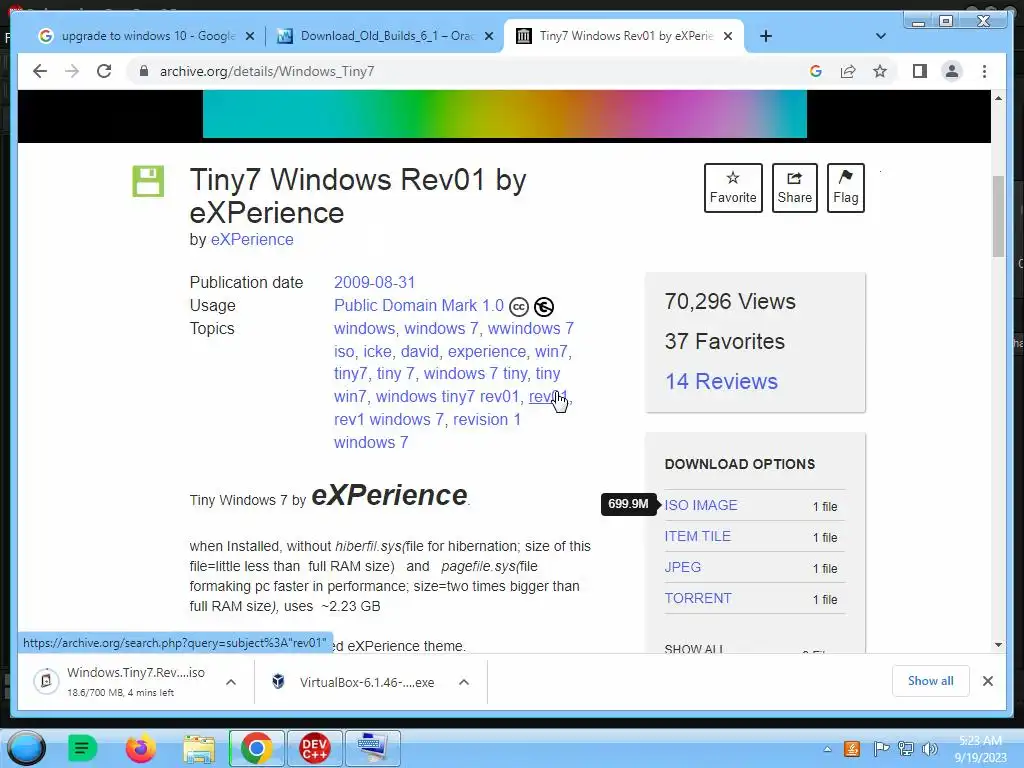
Task: Expand options for the VirtualBox exe download
Action: [464, 682]
